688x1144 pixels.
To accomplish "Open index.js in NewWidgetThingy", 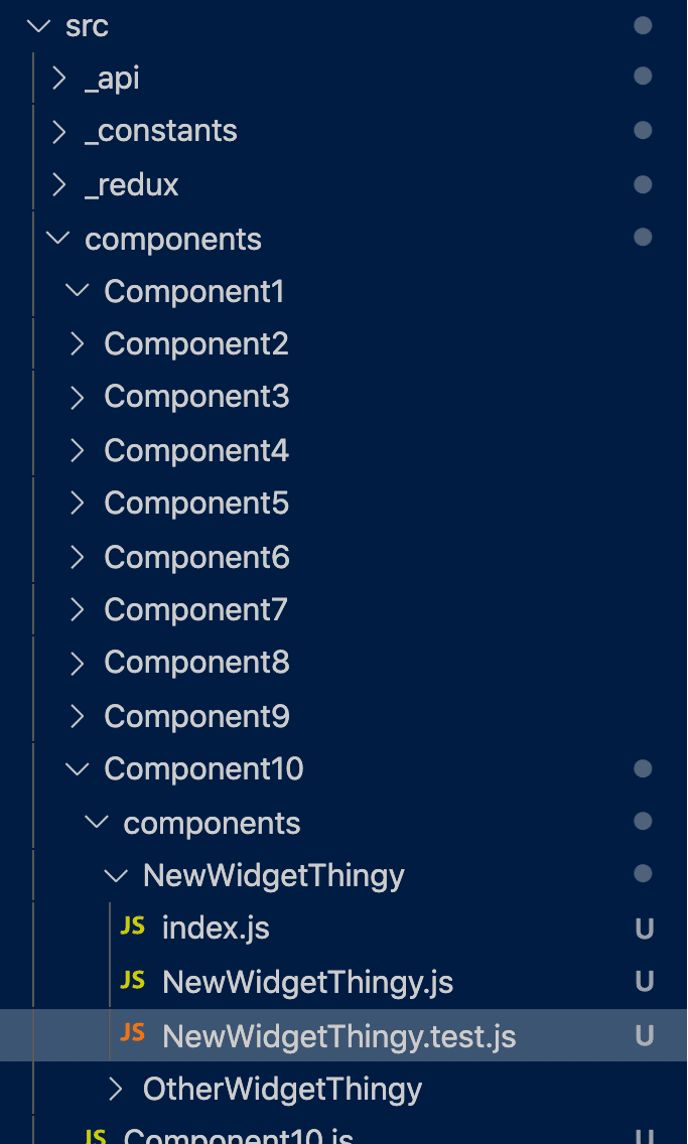I will pos(216,928).
